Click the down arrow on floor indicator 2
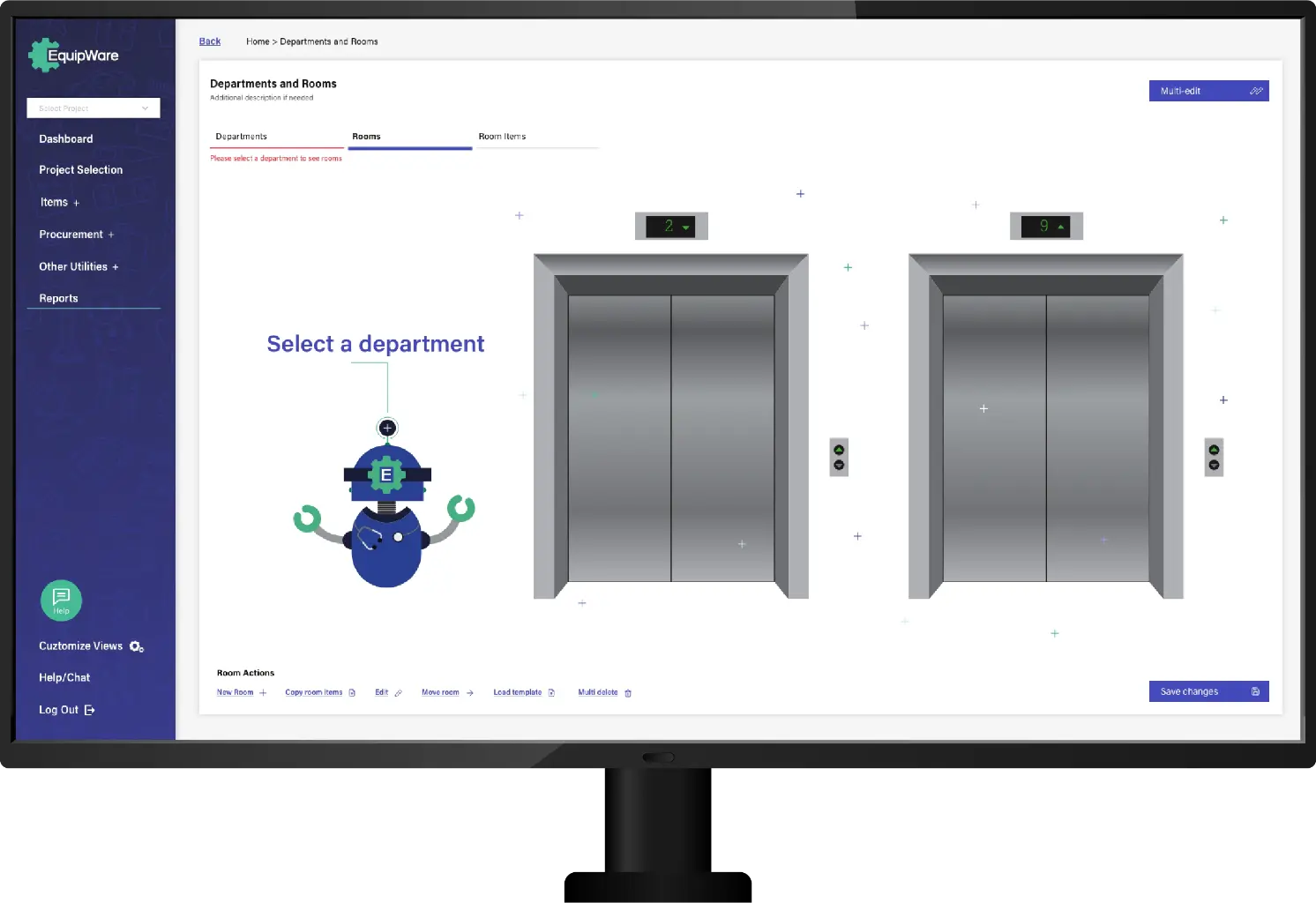Image resolution: width=1316 pixels, height=903 pixels. tap(686, 226)
